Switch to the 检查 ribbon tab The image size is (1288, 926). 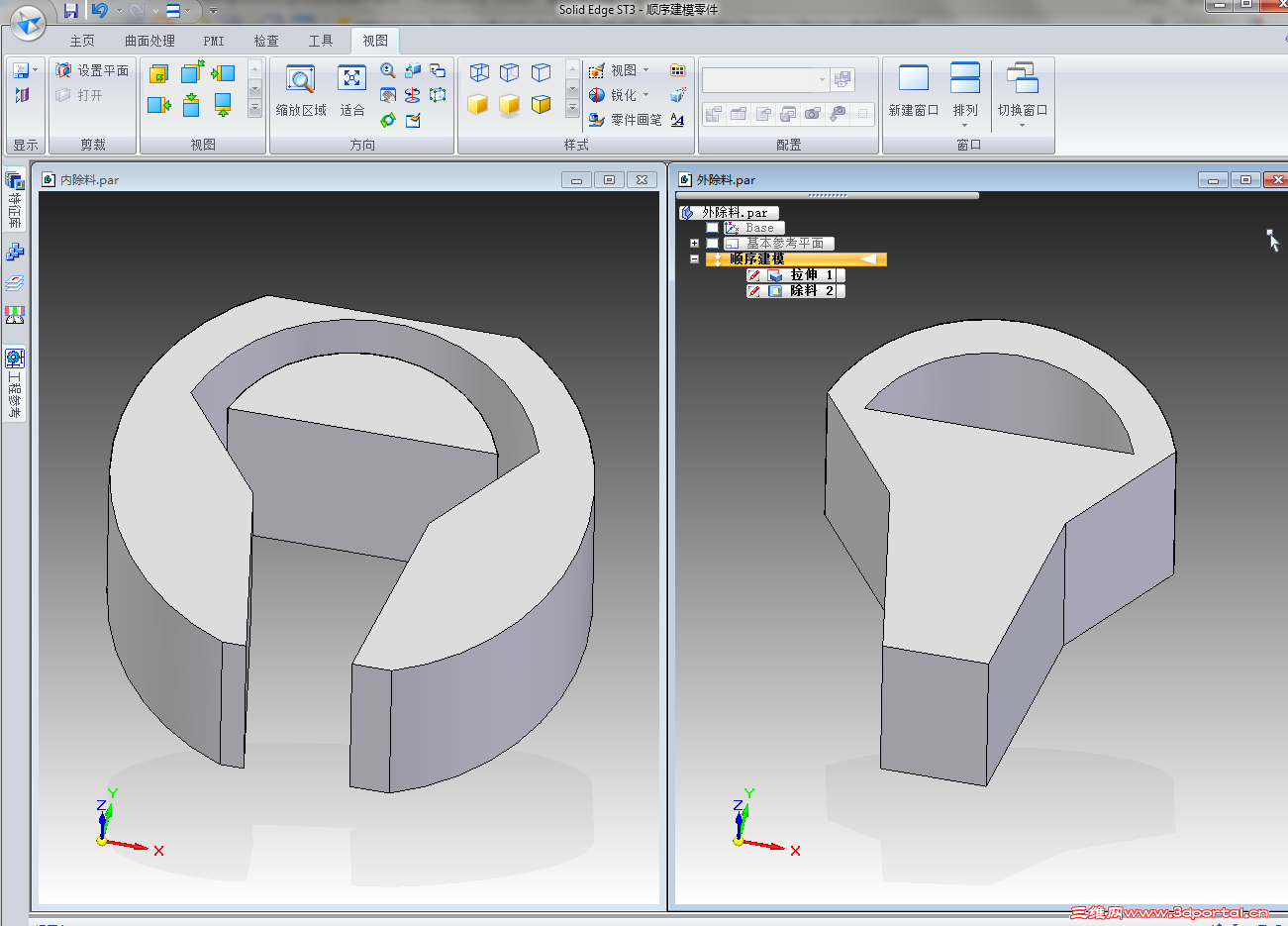click(266, 41)
